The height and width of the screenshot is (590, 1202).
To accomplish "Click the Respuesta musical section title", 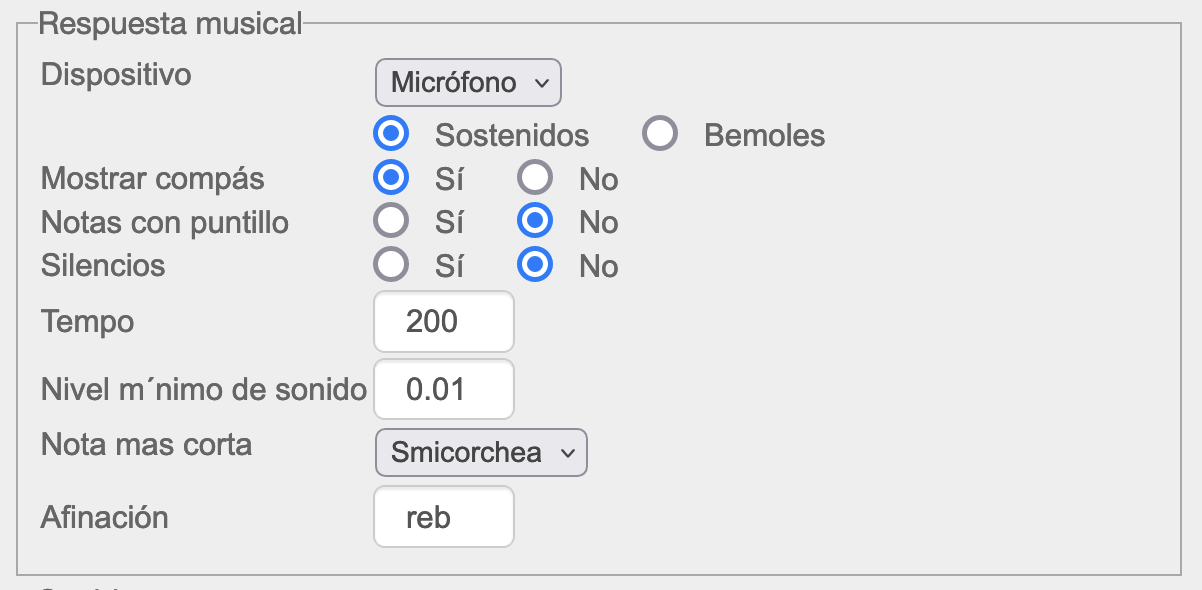I will click(x=170, y=24).
